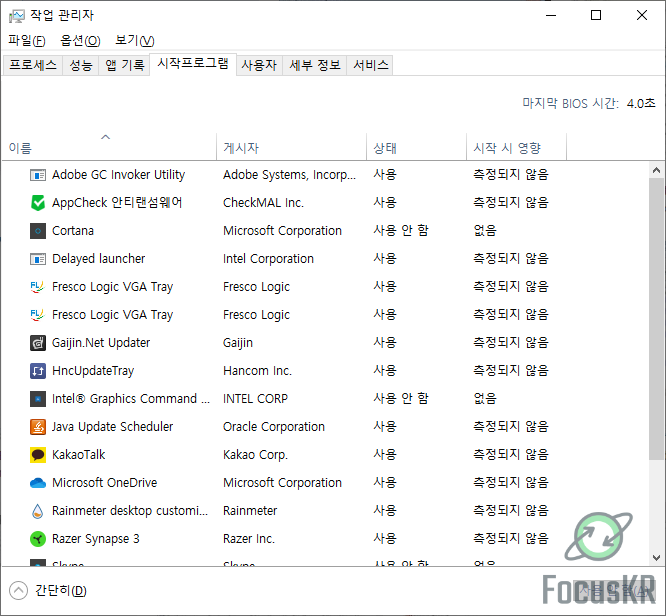Select the KakaoTalk entry name

(79, 455)
